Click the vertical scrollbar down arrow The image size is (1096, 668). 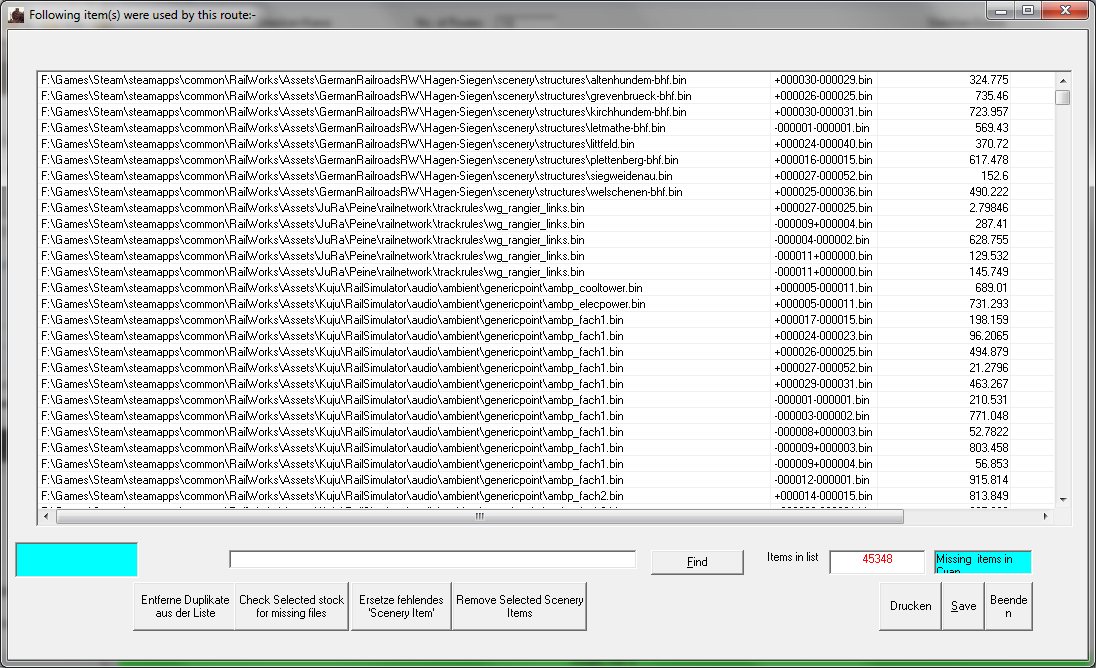coord(1062,500)
